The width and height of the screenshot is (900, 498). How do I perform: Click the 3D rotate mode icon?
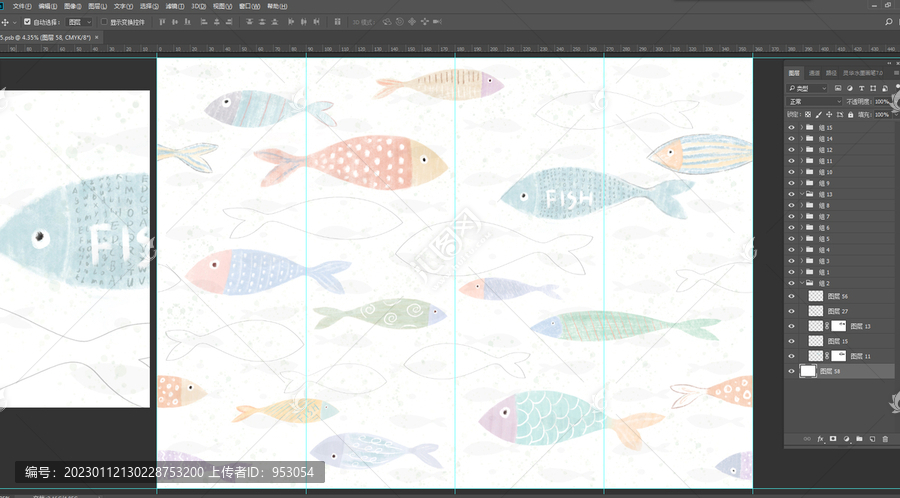coord(387,22)
